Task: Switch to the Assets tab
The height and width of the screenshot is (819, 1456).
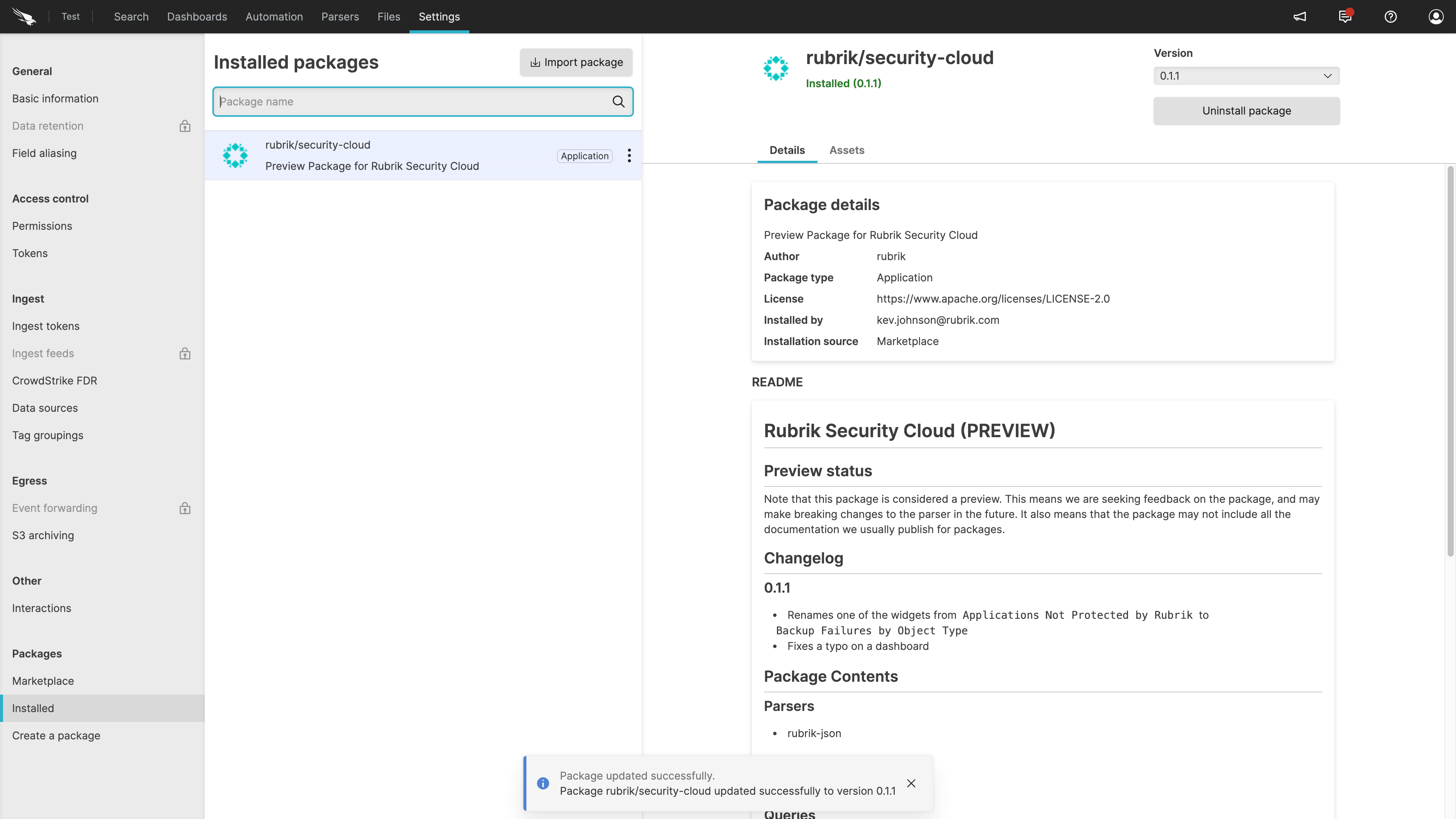Action: (846, 151)
